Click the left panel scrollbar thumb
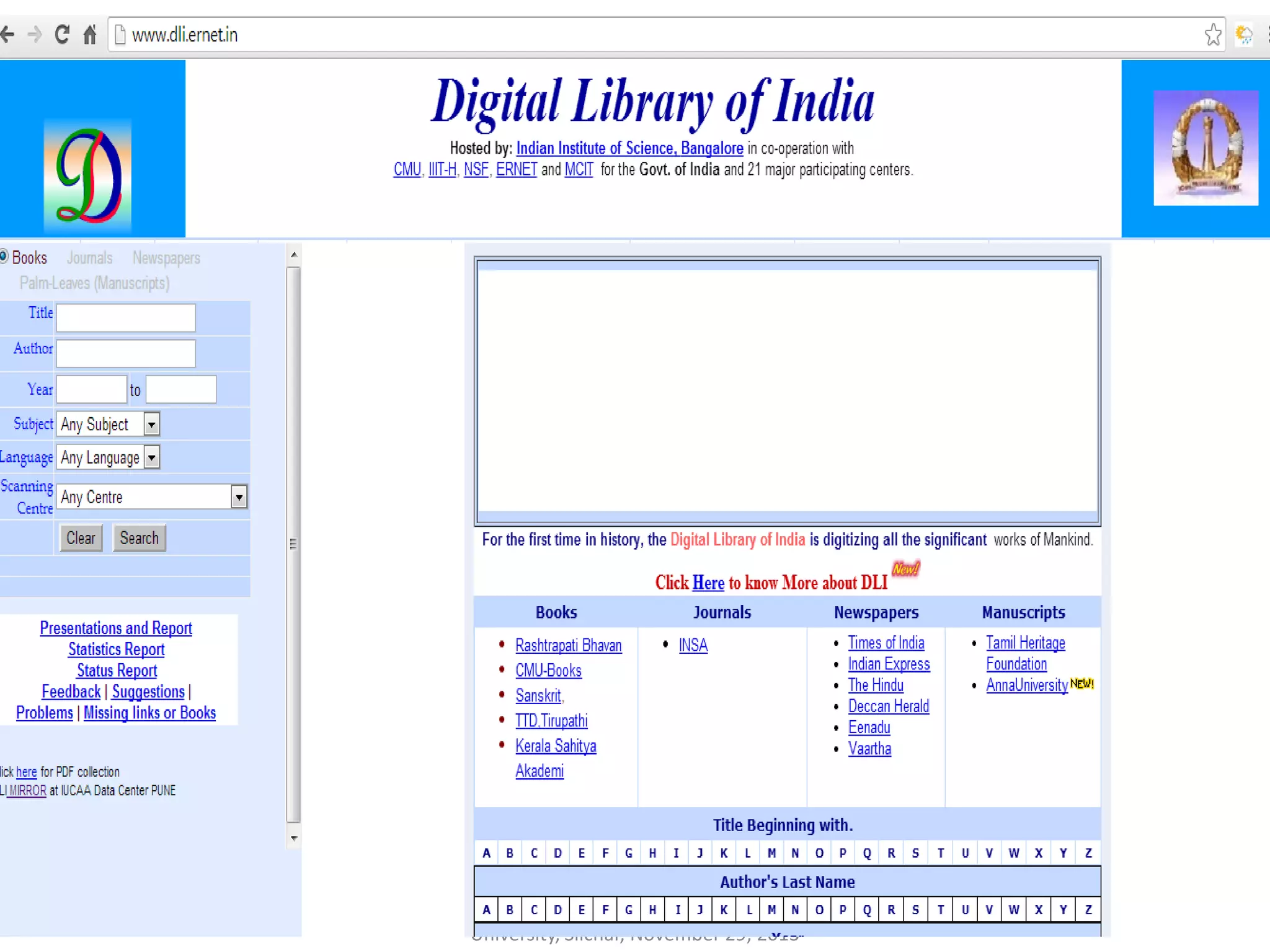The image size is (1270, 952). (x=294, y=544)
